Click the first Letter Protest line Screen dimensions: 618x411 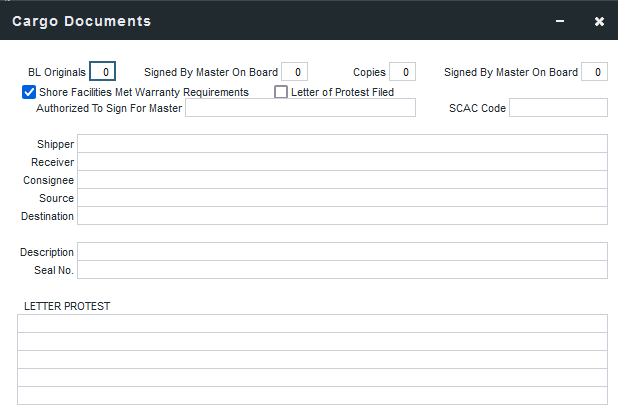(x=312, y=323)
